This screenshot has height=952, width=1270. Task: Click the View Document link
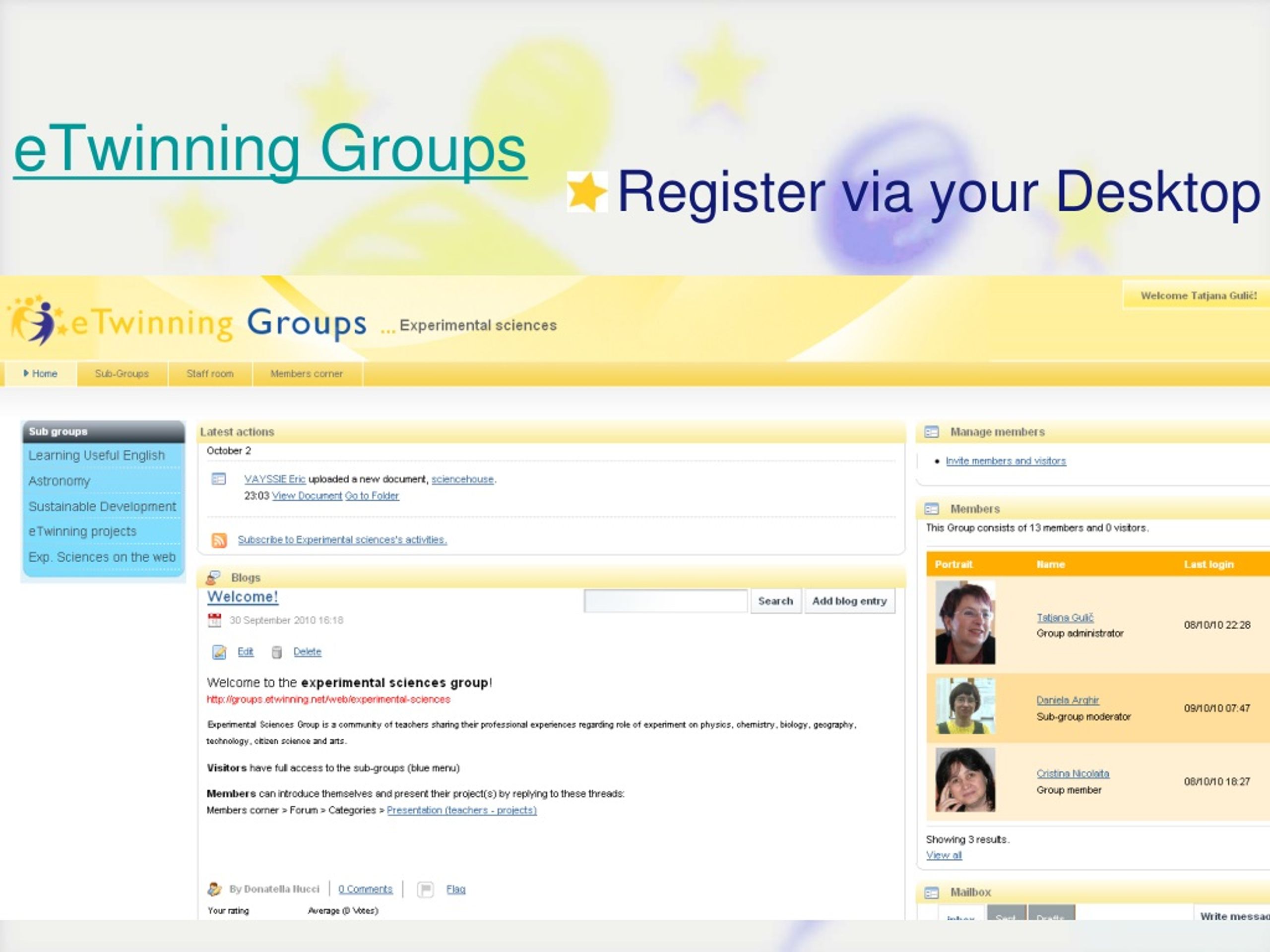(307, 496)
